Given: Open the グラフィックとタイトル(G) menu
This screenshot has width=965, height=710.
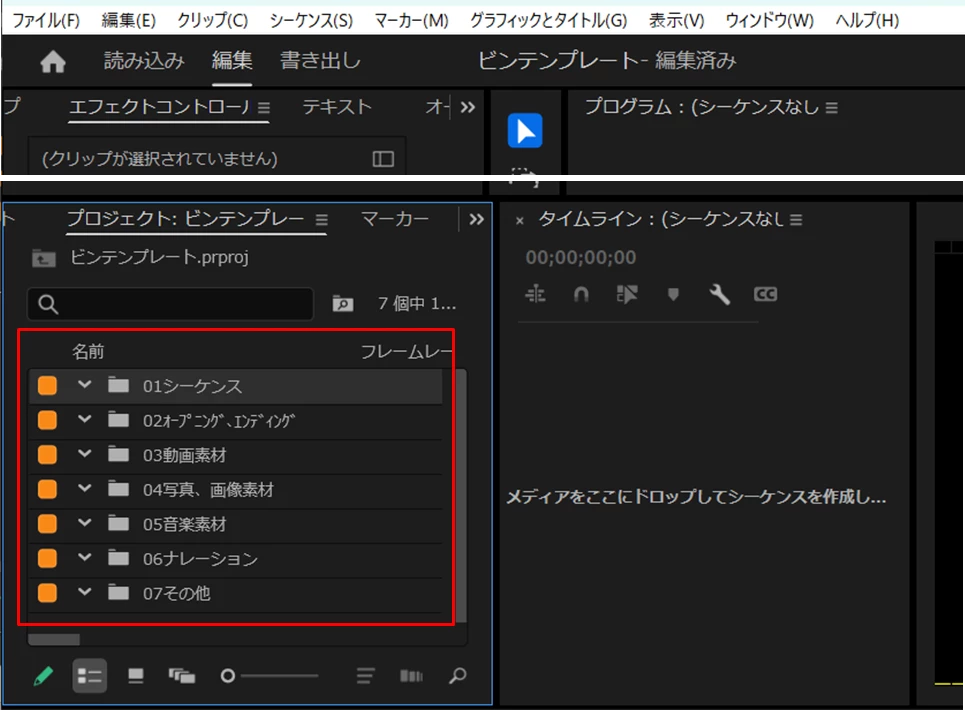Looking at the screenshot, I should click(548, 21).
